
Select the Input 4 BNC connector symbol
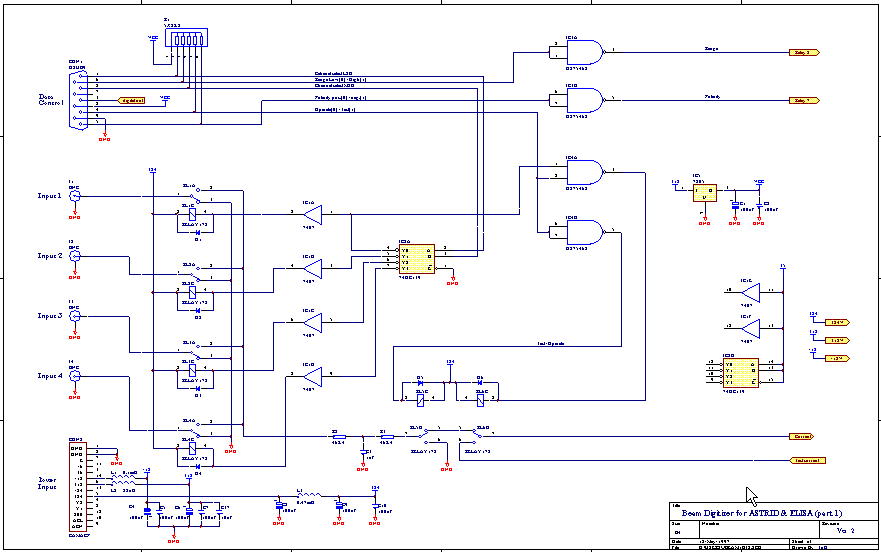click(74, 376)
